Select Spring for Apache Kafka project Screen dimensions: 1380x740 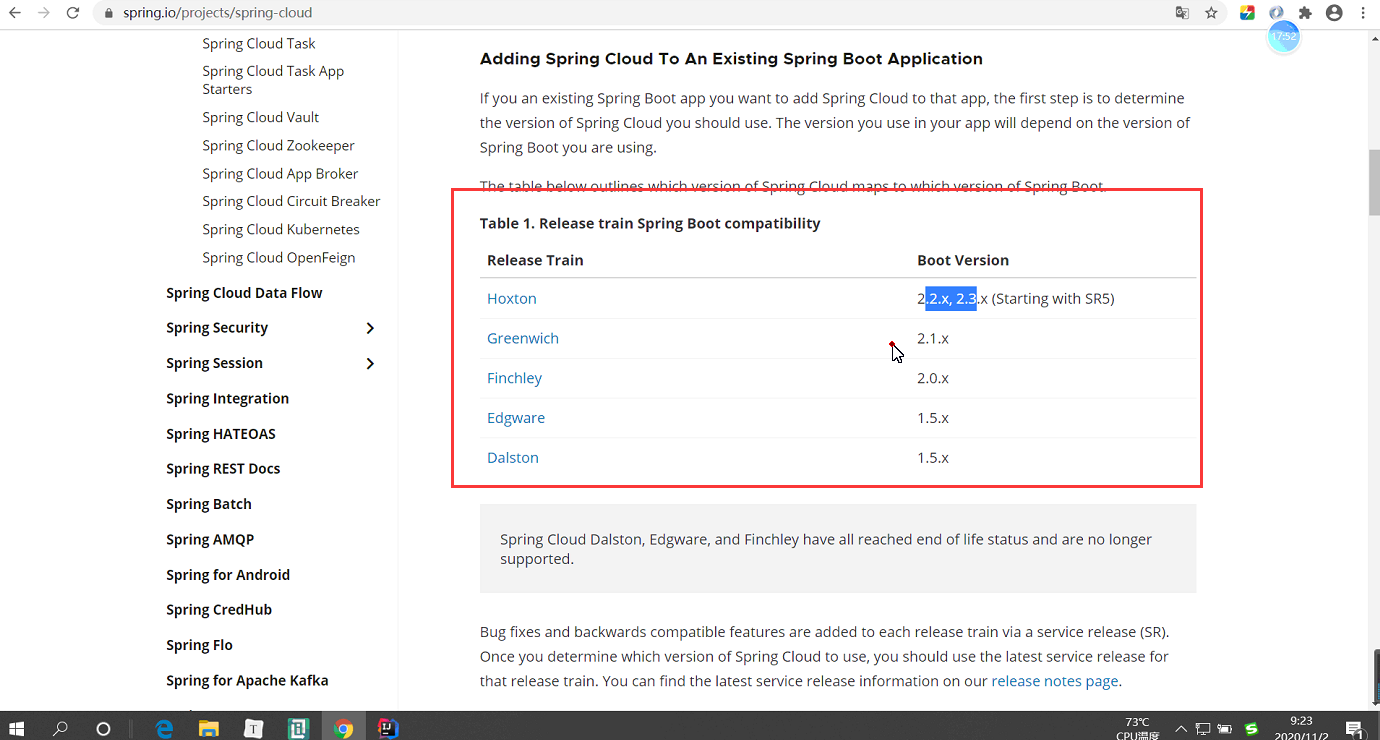click(x=247, y=681)
